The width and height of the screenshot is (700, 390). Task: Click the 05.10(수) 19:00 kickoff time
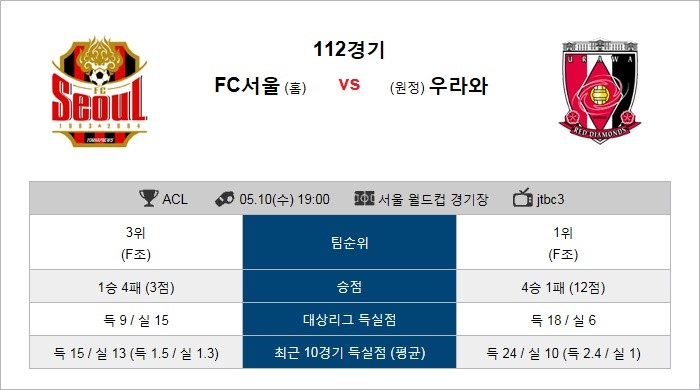pyautogui.click(x=284, y=199)
